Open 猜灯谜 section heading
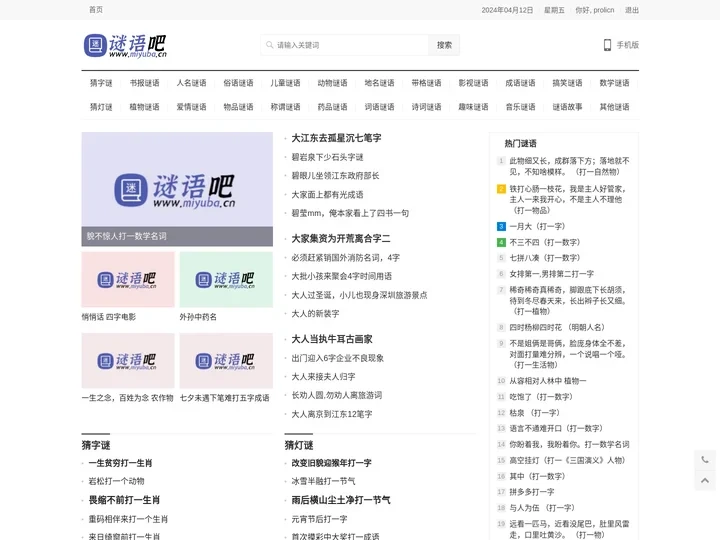720x540 pixels. point(299,445)
